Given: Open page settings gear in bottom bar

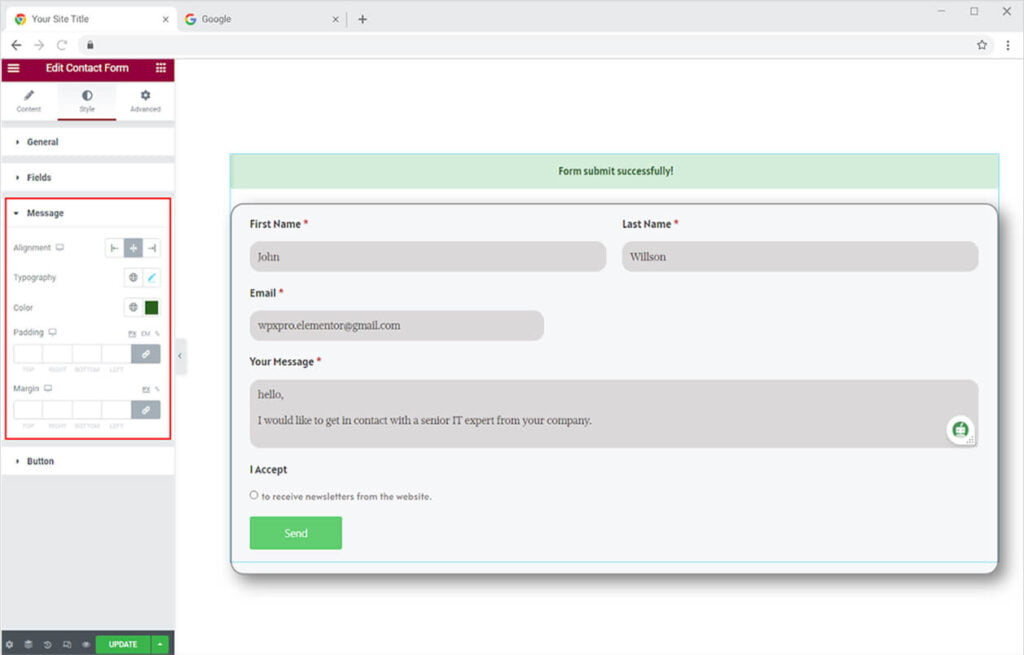Looking at the screenshot, I should point(10,645).
